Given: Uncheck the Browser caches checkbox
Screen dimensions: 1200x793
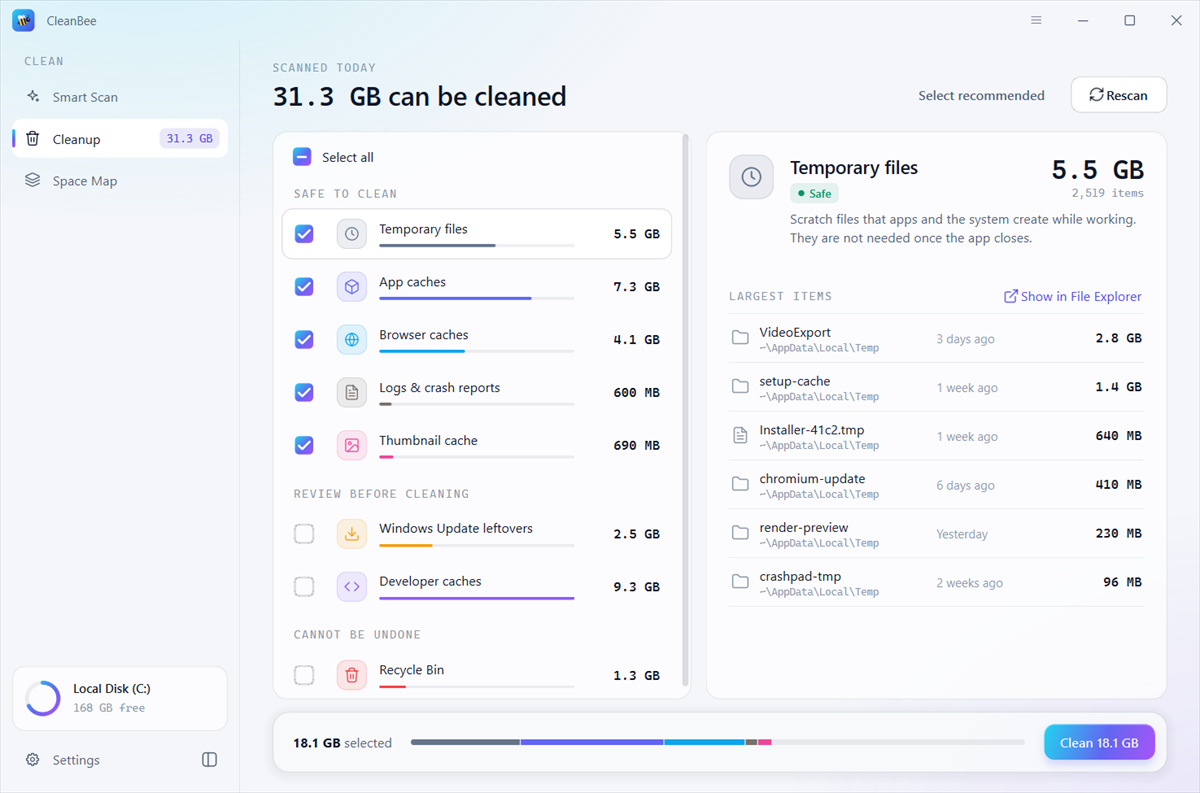Looking at the screenshot, I should pos(304,340).
